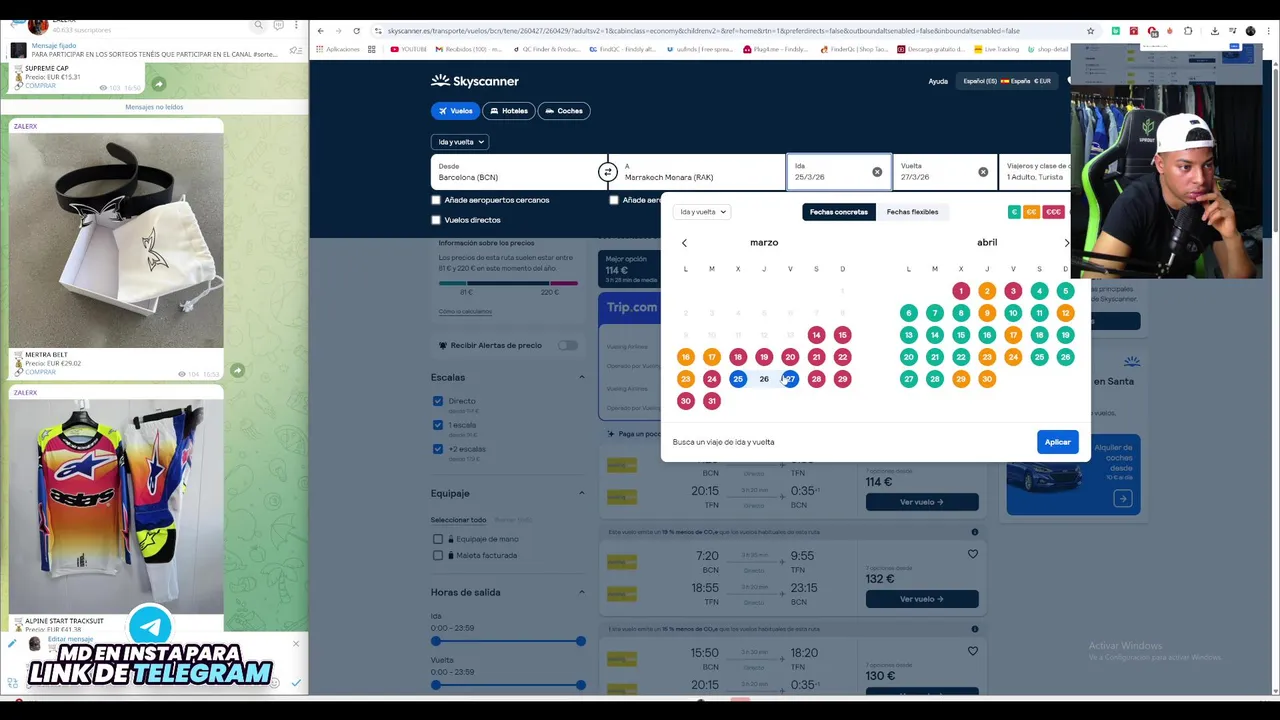Click 'Ver vuelo' for 114 € flight
The height and width of the screenshot is (720, 1280).
(922, 502)
